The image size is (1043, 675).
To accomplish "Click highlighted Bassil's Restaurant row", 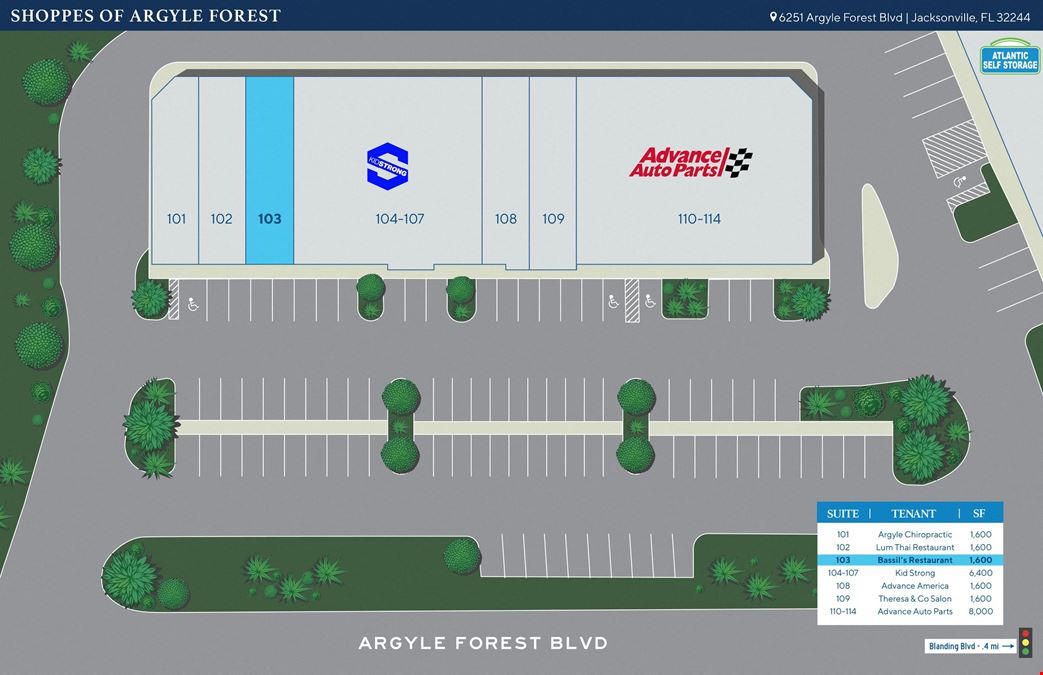I will point(910,560).
